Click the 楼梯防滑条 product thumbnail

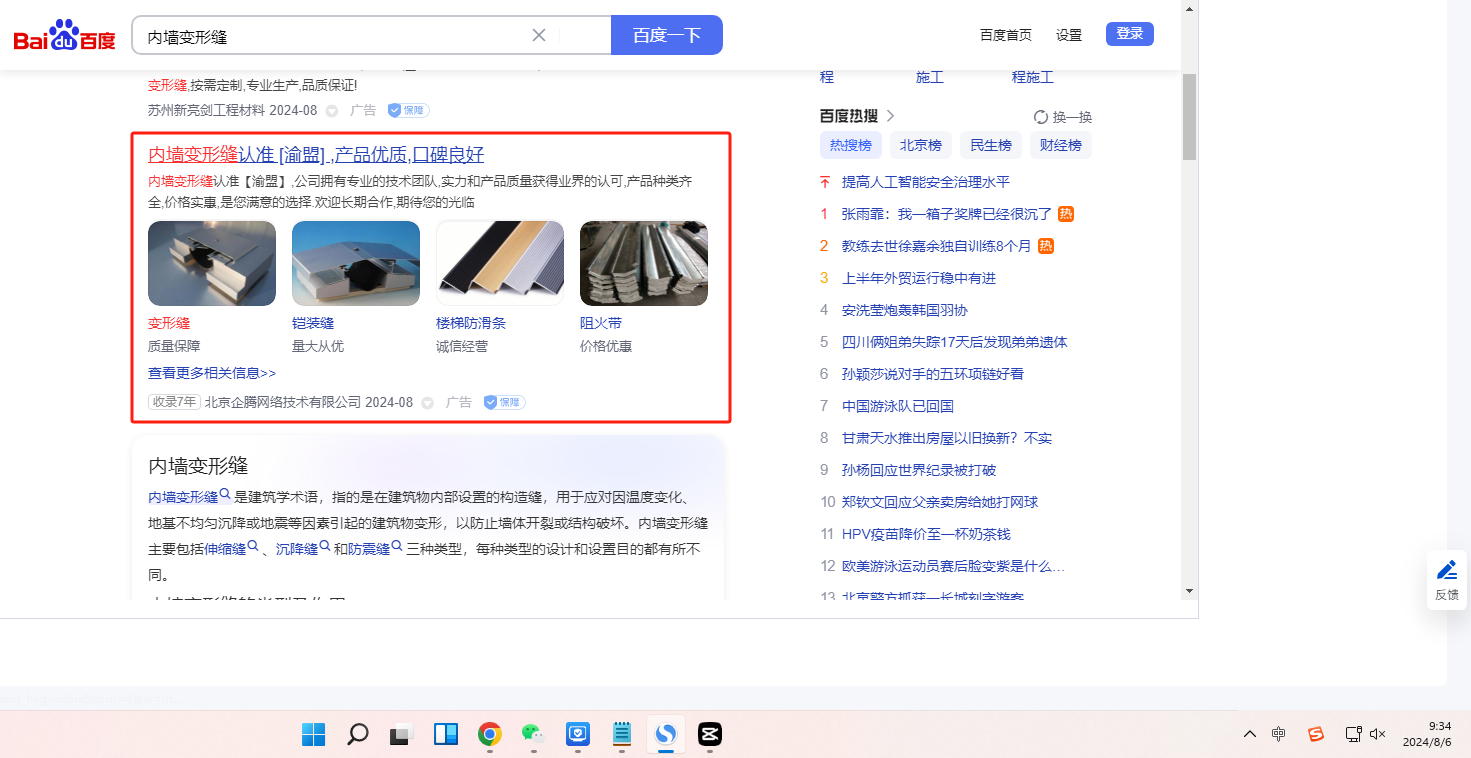point(500,263)
